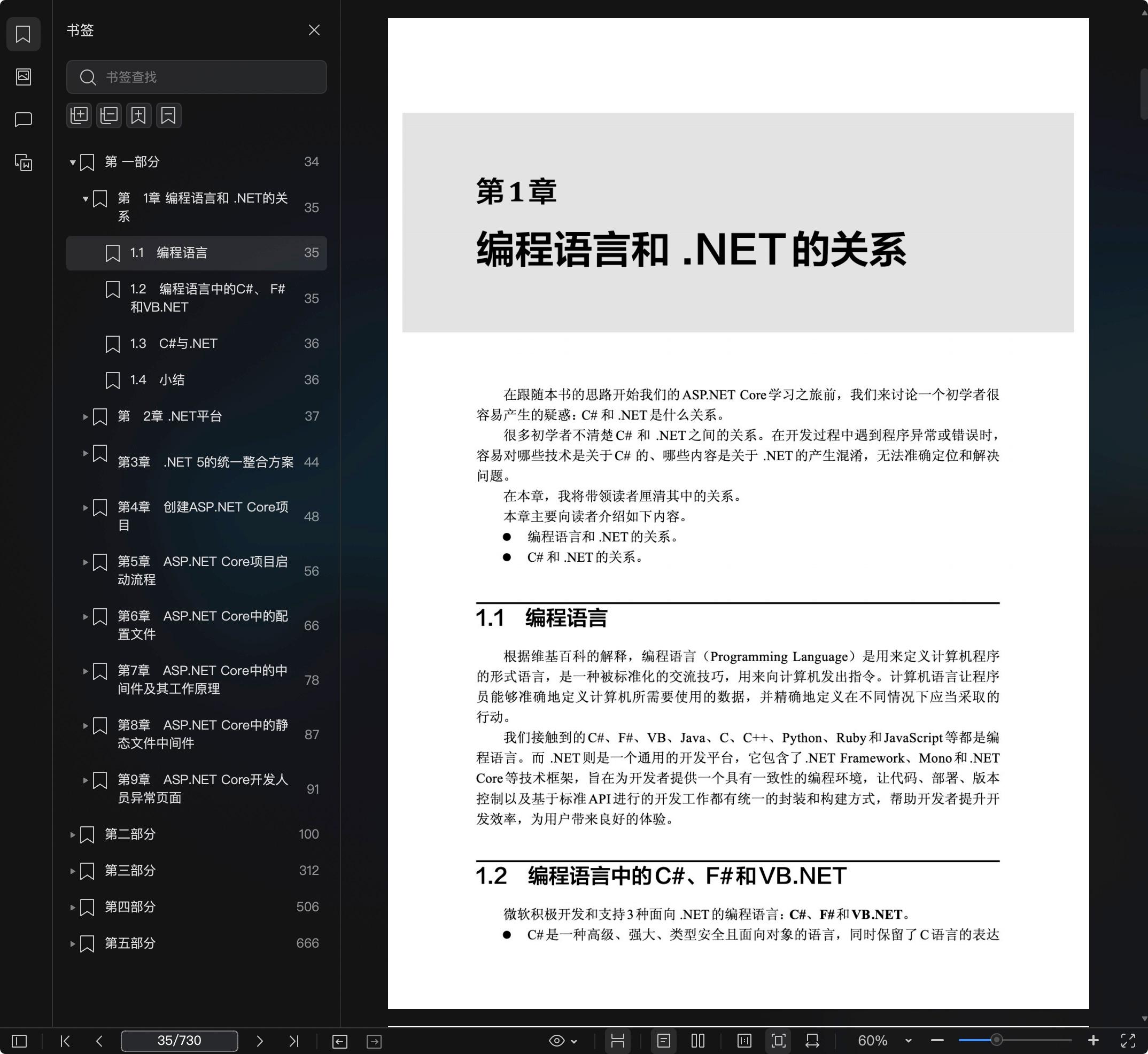Expand the 第四部分 bookmark
The width and height of the screenshot is (1148, 1054).
pos(73,908)
